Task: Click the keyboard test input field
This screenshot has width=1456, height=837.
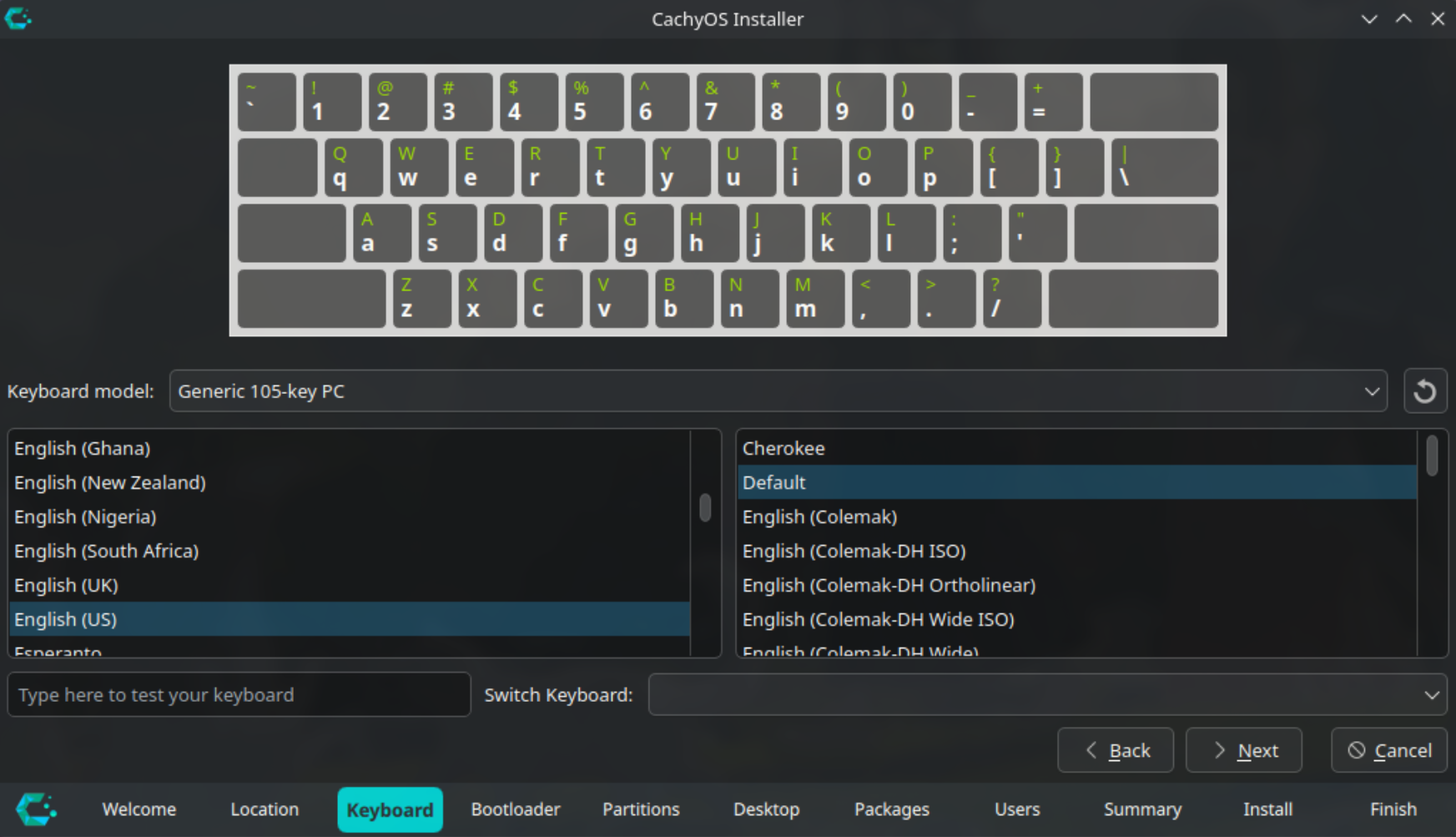Action: pos(239,695)
